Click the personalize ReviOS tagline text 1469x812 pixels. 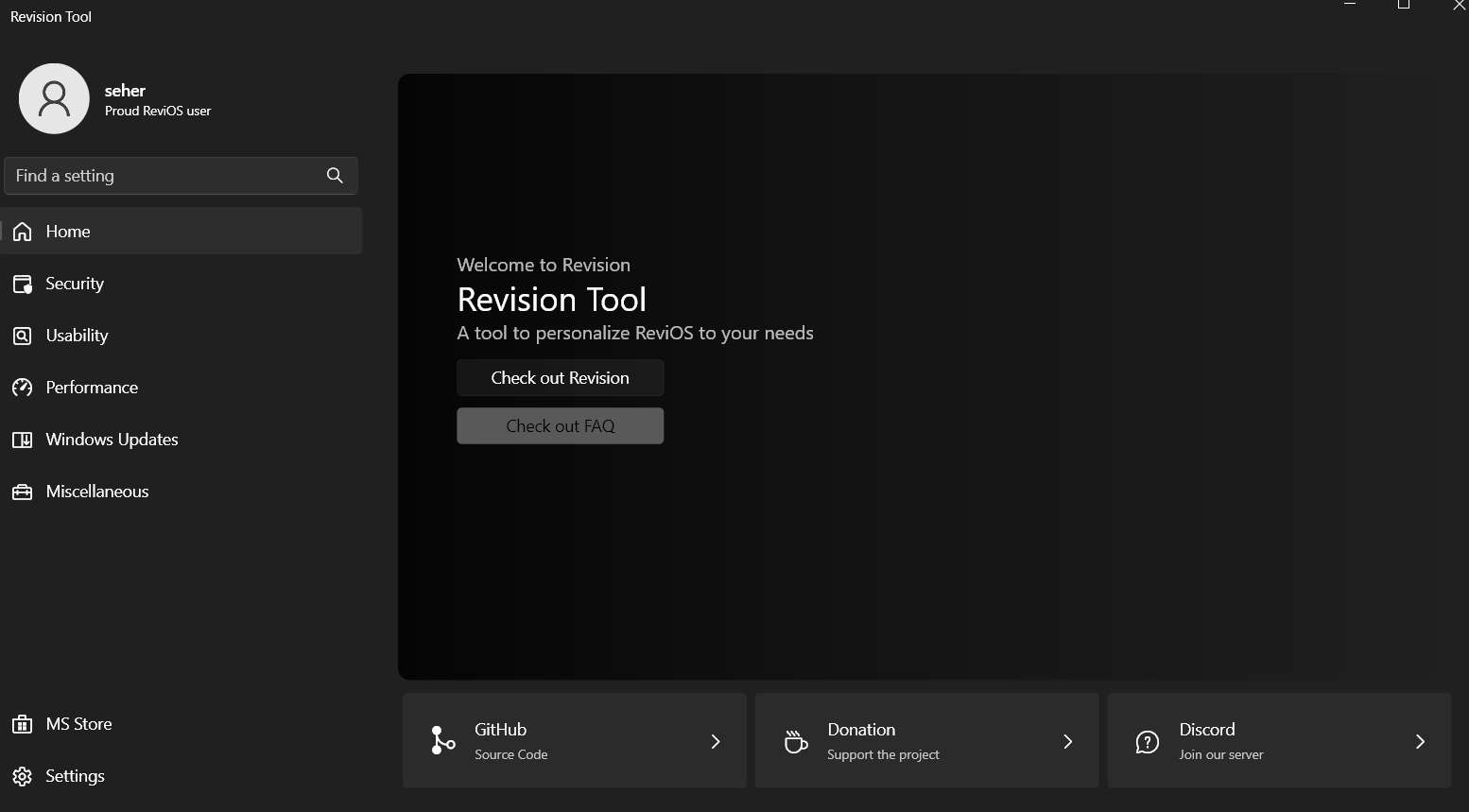635,333
